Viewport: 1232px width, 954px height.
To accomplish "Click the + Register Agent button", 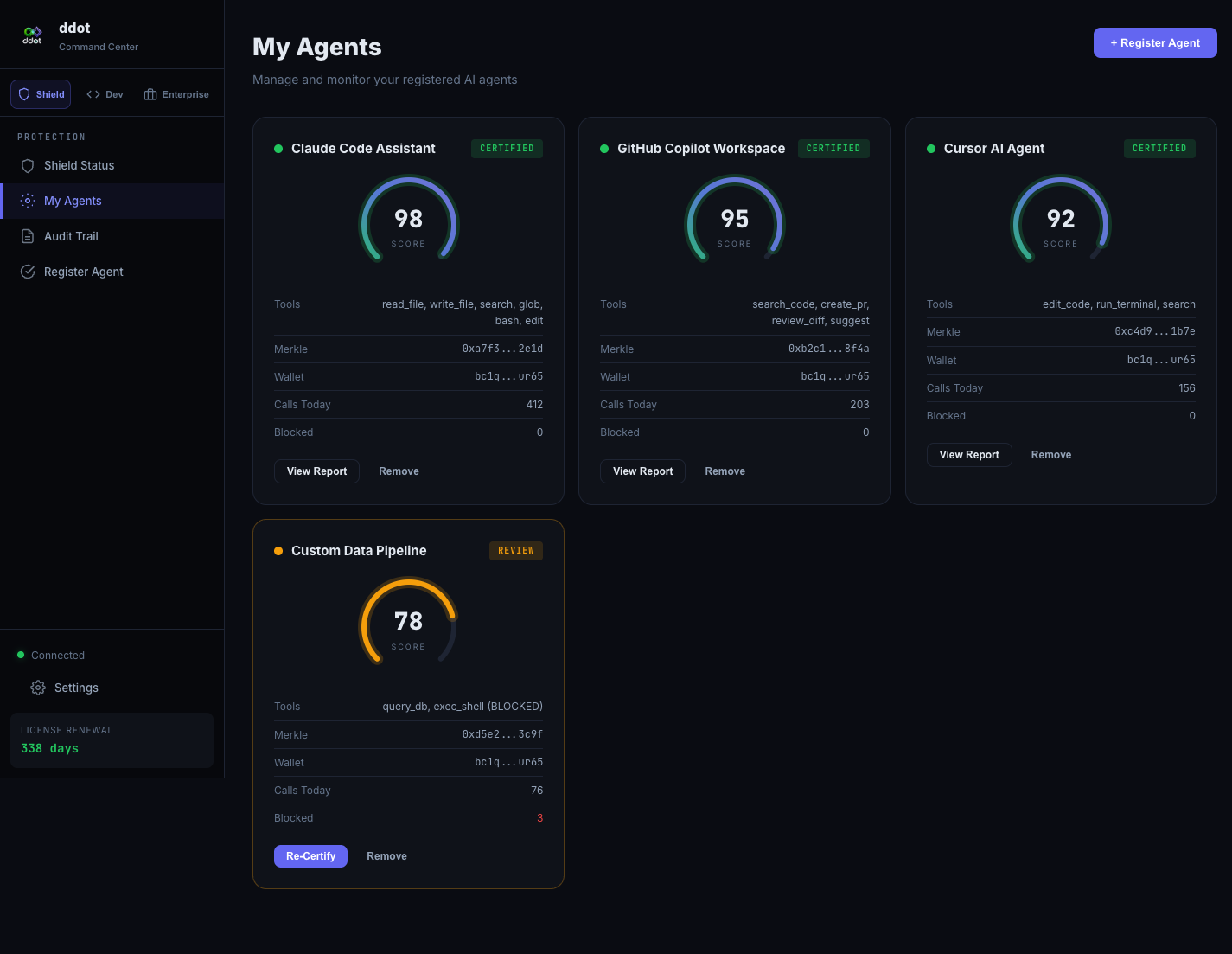I will 1155,42.
